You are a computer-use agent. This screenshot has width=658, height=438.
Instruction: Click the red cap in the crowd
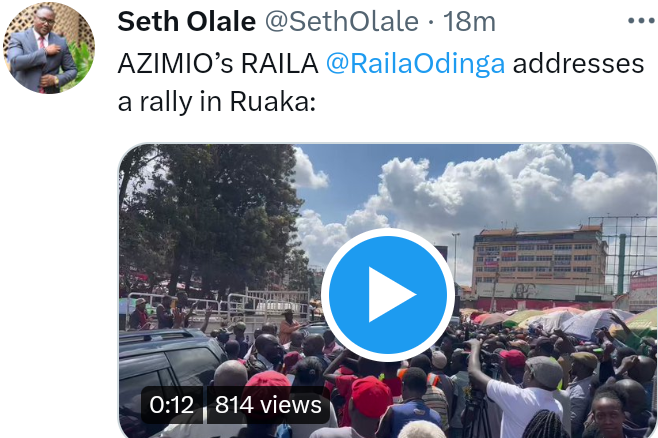click(371, 396)
